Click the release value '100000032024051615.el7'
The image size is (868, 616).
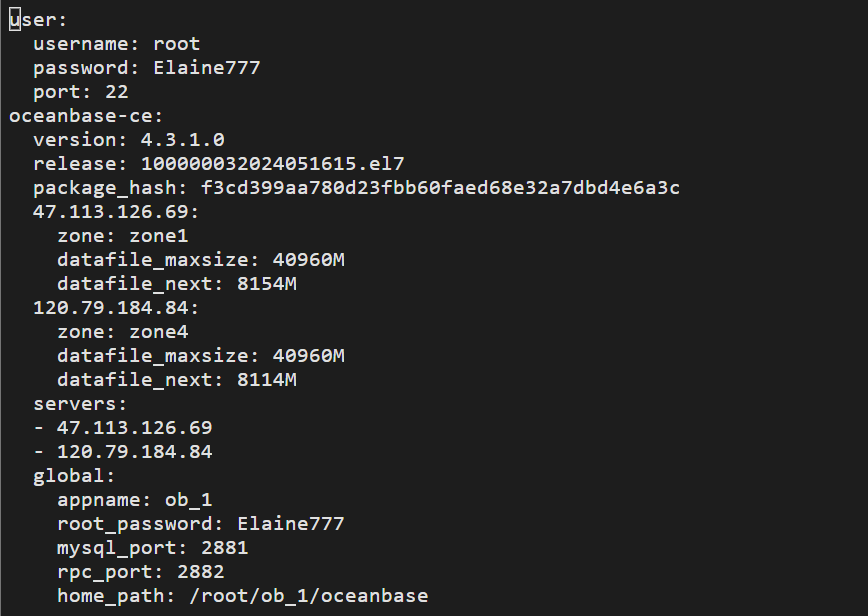pos(272,164)
